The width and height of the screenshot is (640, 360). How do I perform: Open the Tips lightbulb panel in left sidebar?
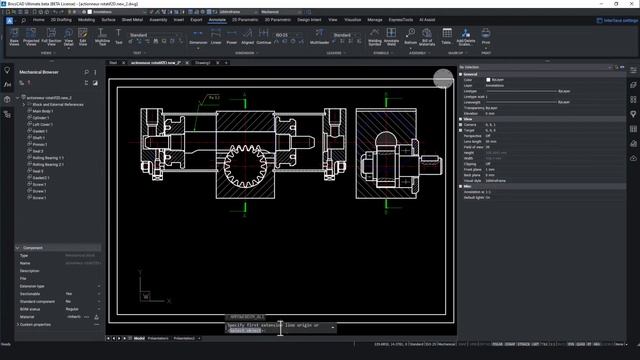[7, 70]
